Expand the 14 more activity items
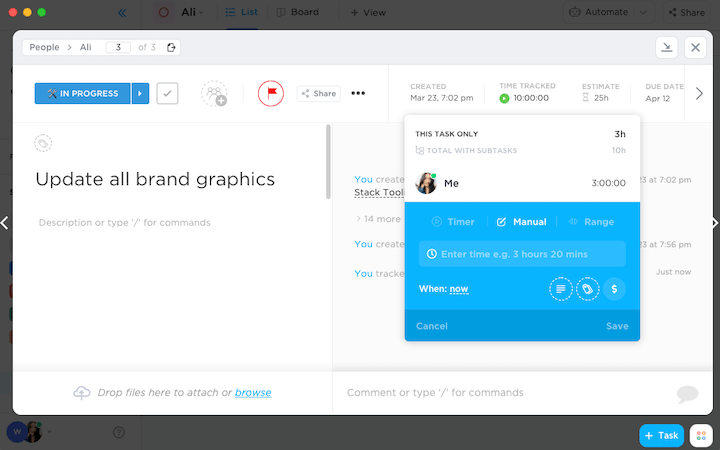720x450 pixels. pos(378,219)
